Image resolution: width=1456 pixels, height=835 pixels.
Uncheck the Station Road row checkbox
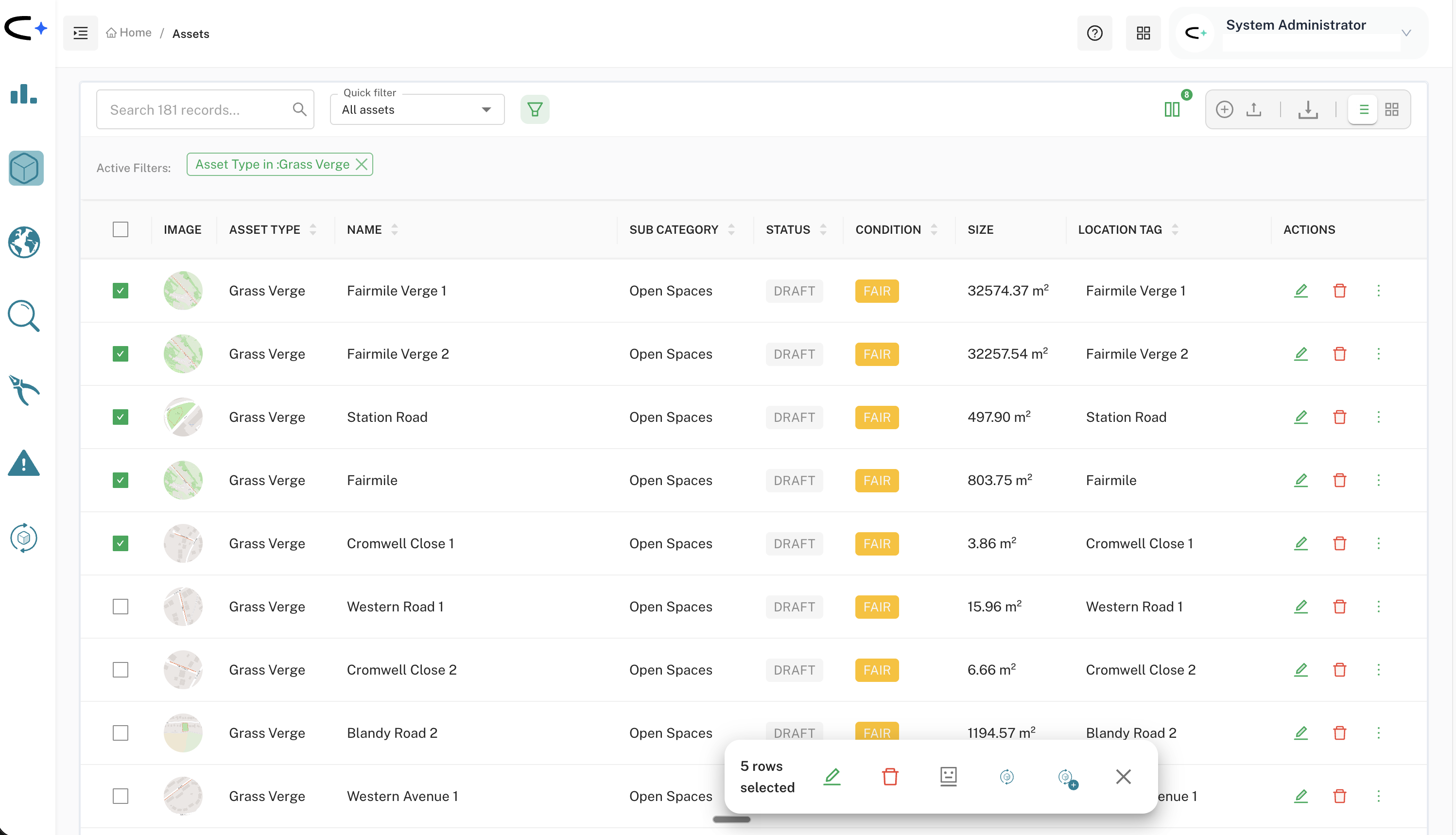click(121, 417)
